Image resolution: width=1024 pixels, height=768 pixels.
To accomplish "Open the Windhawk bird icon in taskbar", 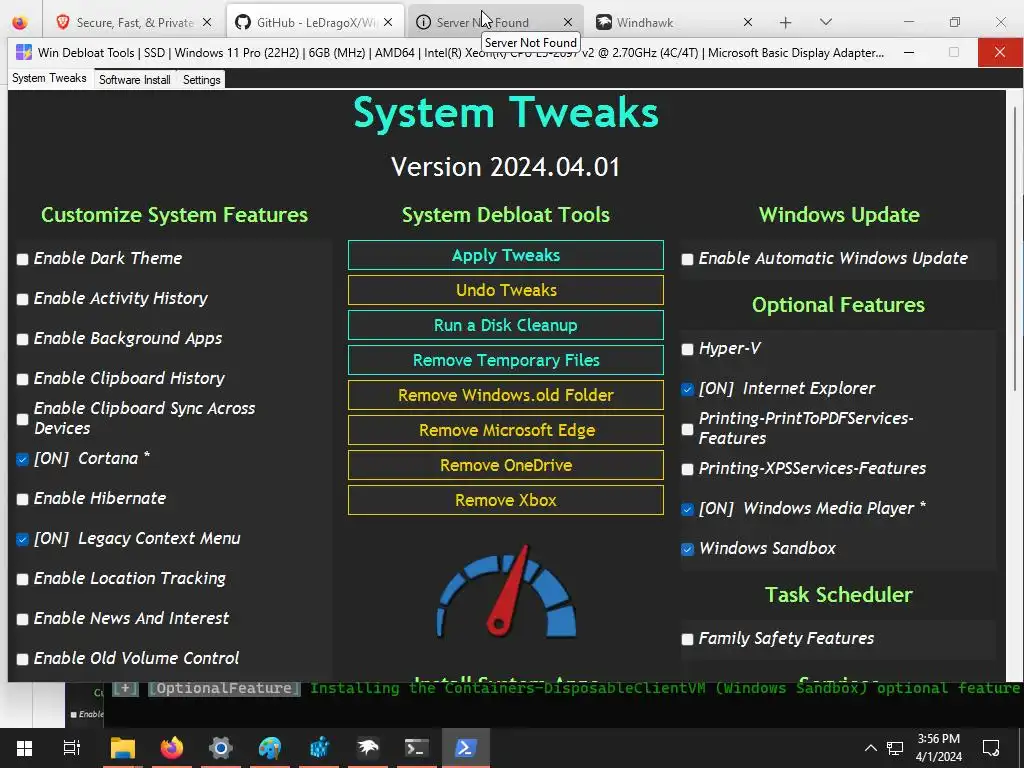I will tap(368, 748).
